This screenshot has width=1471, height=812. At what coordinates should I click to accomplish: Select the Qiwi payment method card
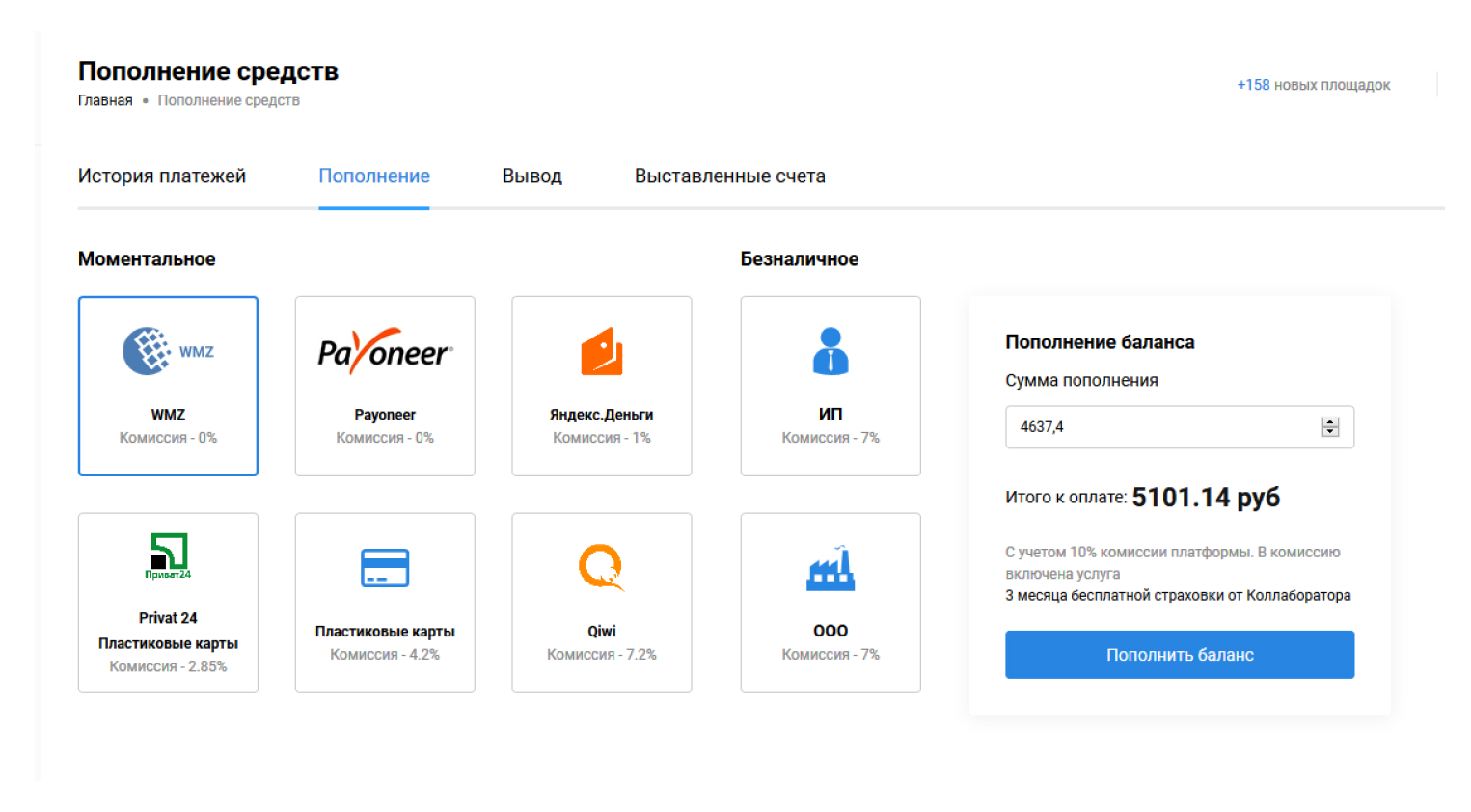pos(601,603)
